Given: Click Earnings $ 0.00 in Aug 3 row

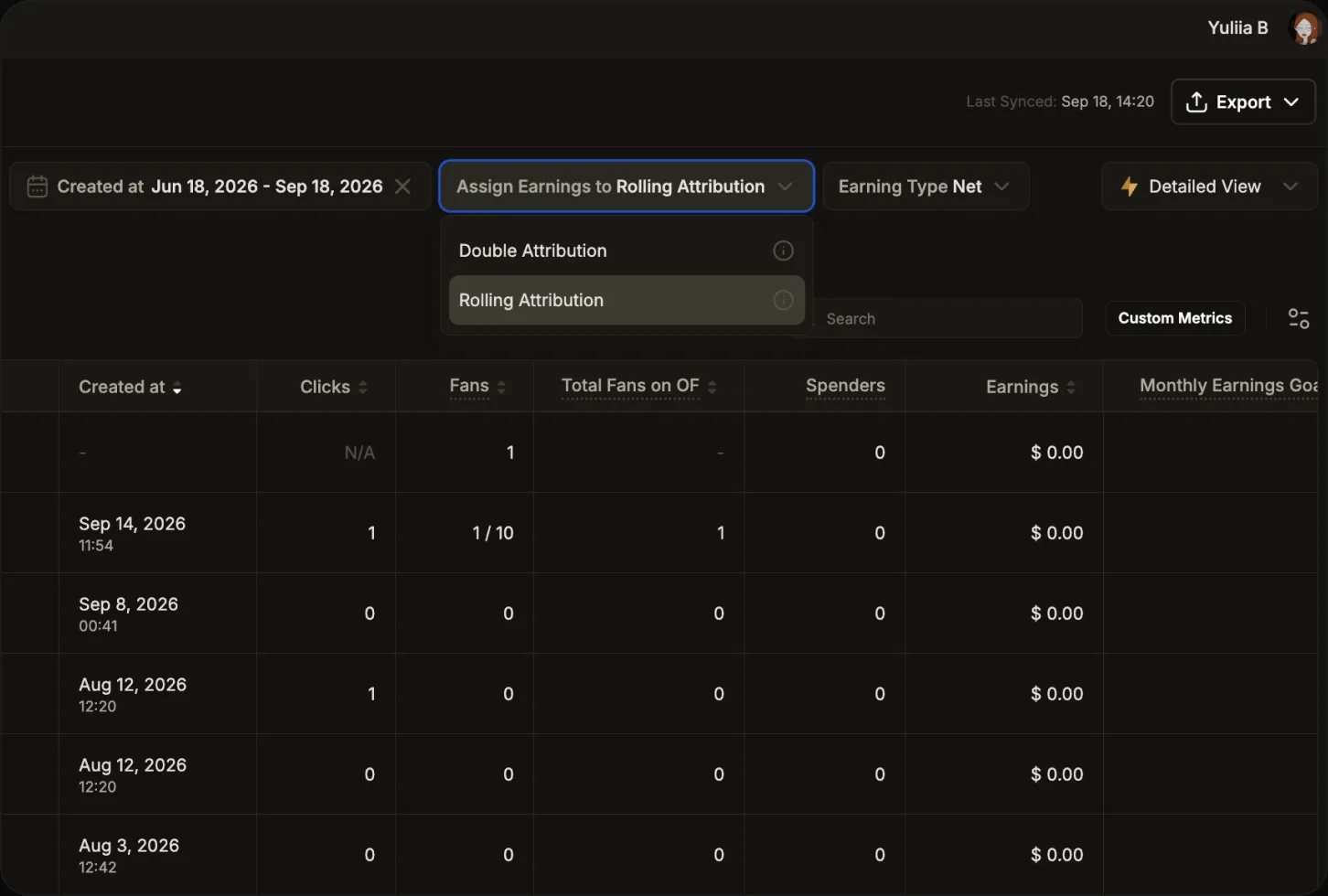Looking at the screenshot, I should (1056, 855).
